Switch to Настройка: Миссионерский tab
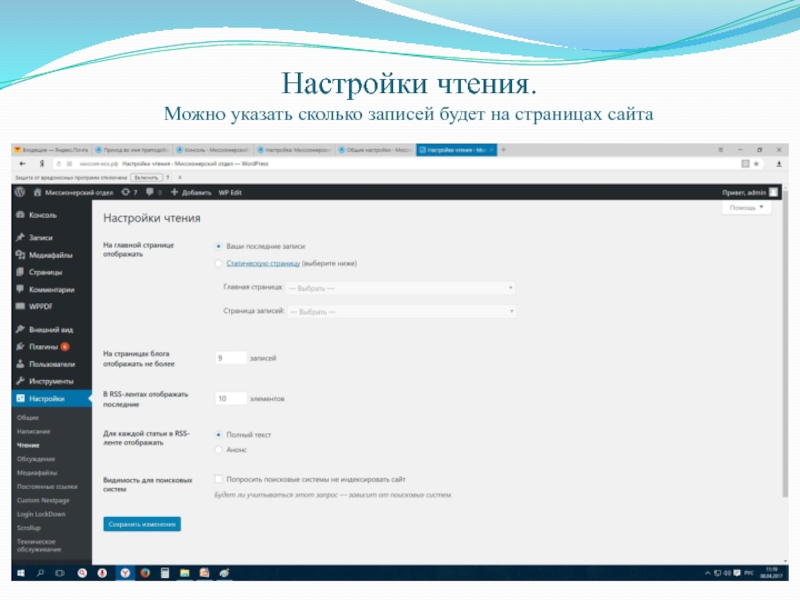The height and width of the screenshot is (600, 800). pyautogui.click(x=294, y=149)
